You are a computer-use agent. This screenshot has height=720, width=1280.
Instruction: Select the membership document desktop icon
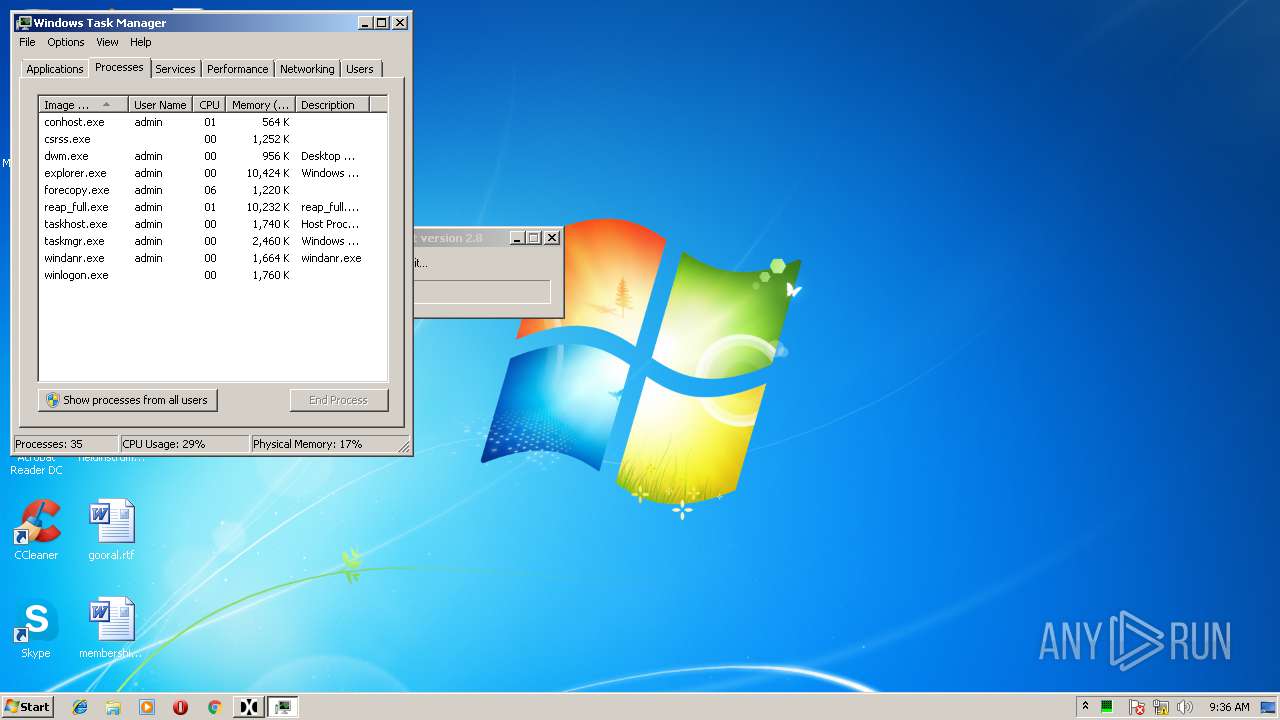pos(111,628)
